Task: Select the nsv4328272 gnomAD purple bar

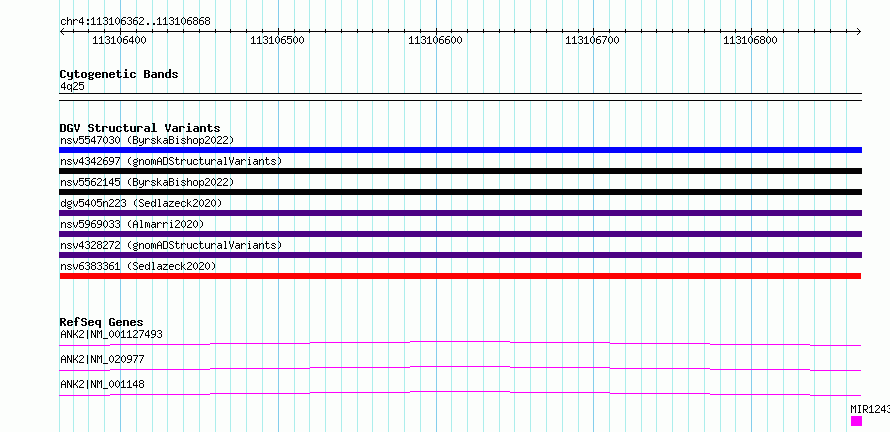Action: pyautogui.click(x=460, y=255)
